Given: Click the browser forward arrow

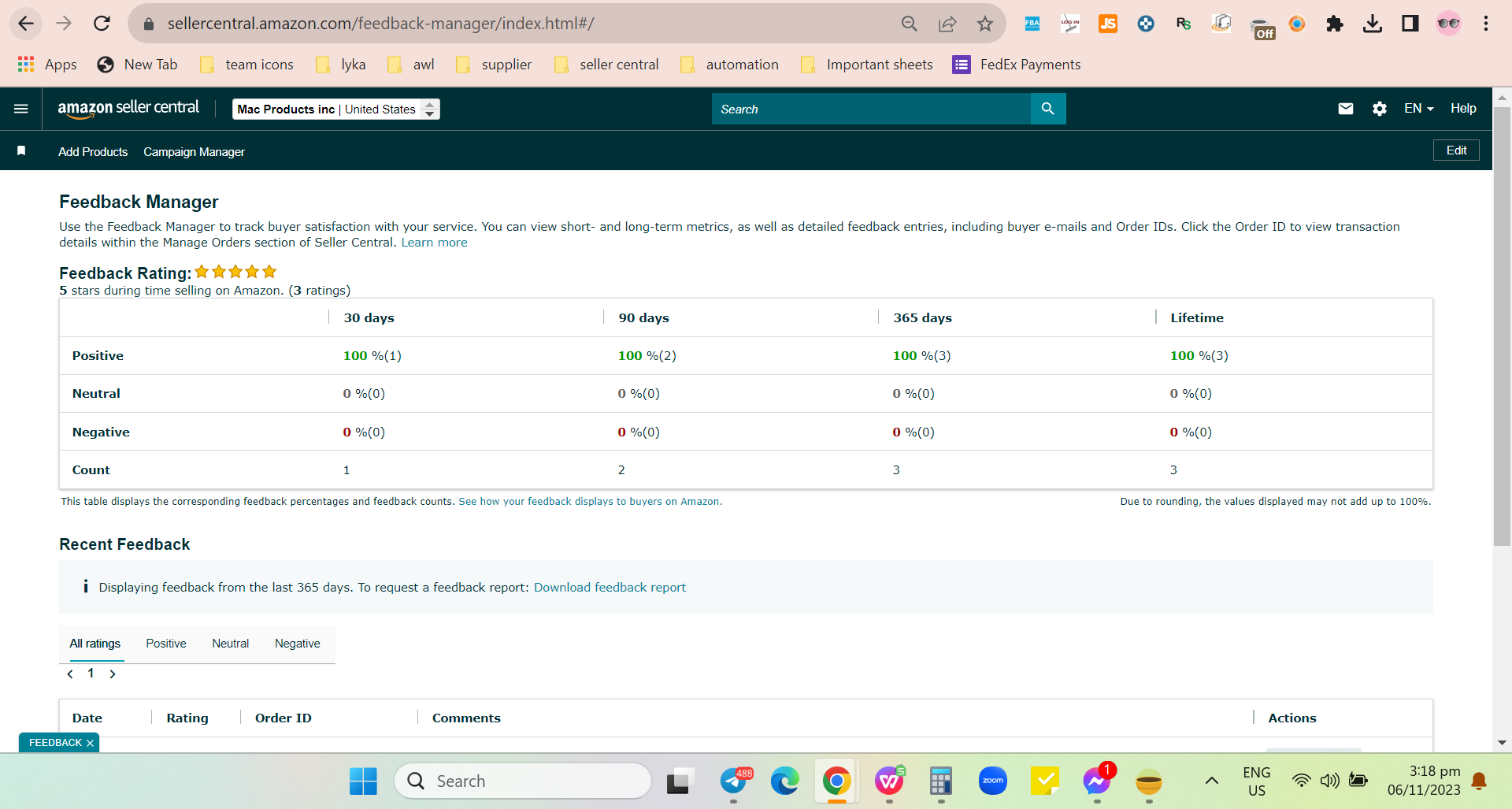Looking at the screenshot, I should (64, 24).
